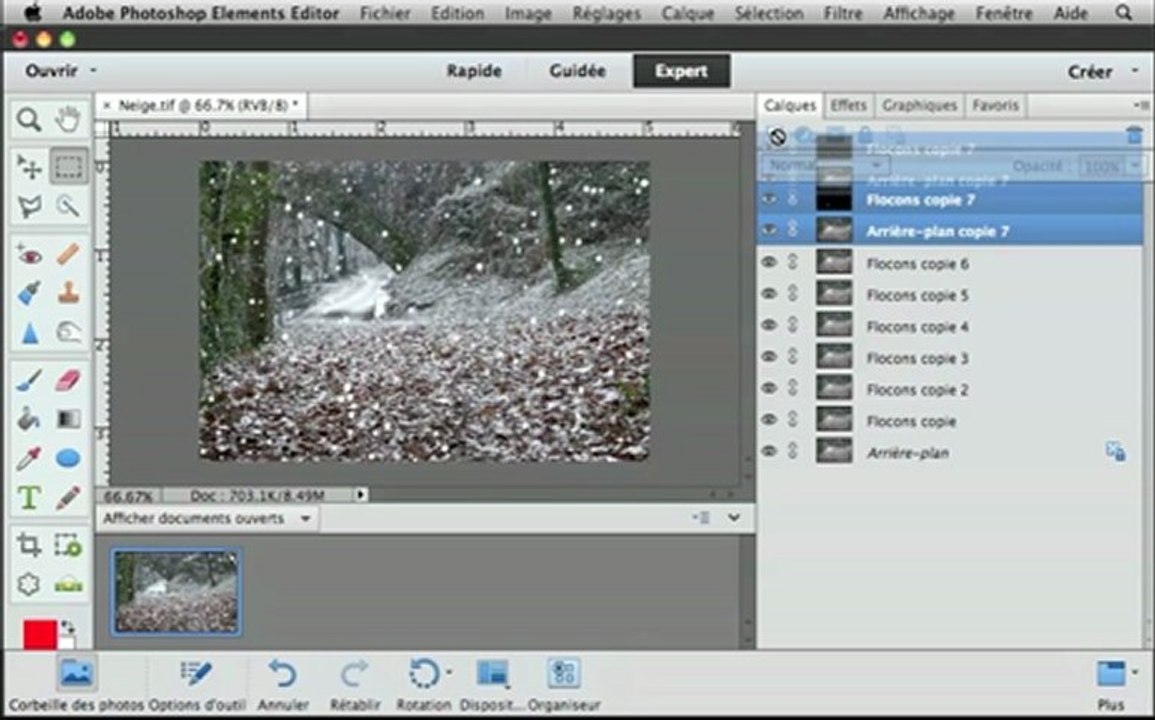Open the Rotation options arrow
The height and width of the screenshot is (720, 1155).
tap(449, 672)
